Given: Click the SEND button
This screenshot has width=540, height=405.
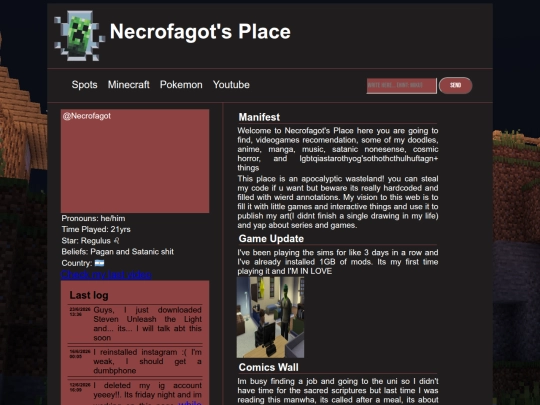Looking at the screenshot, I should (x=456, y=85).
